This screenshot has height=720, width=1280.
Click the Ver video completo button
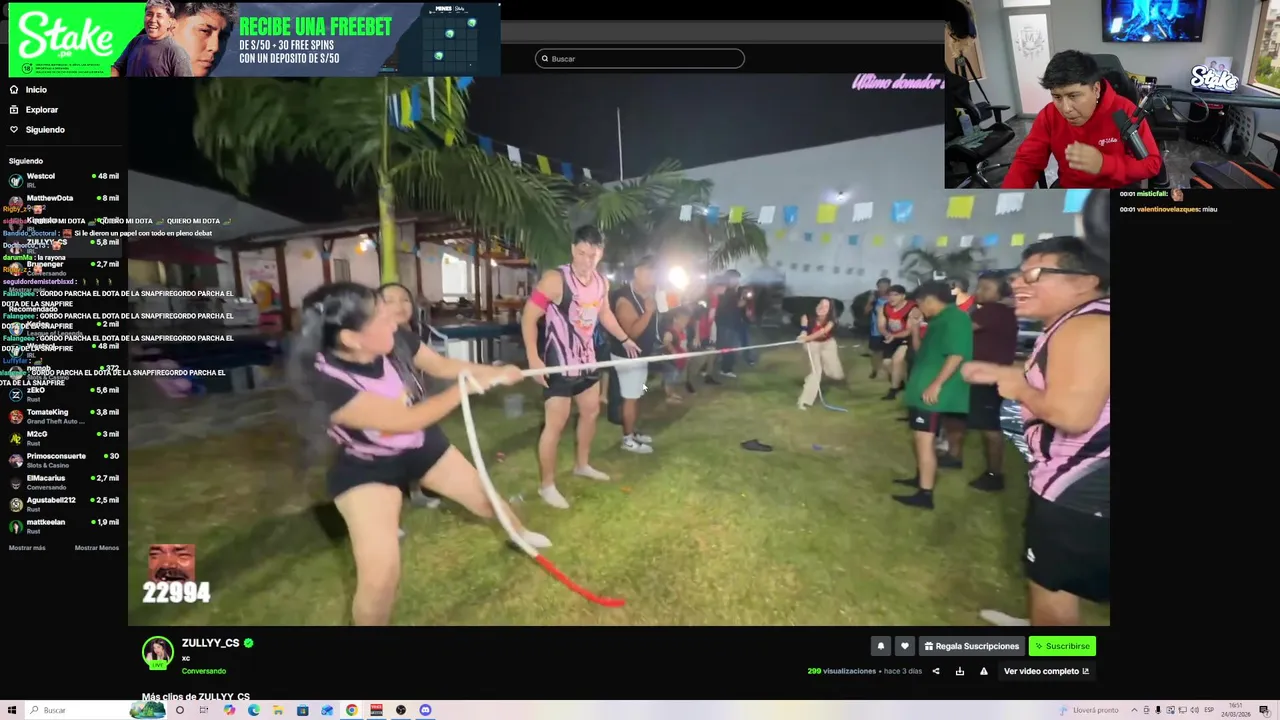click(1046, 671)
